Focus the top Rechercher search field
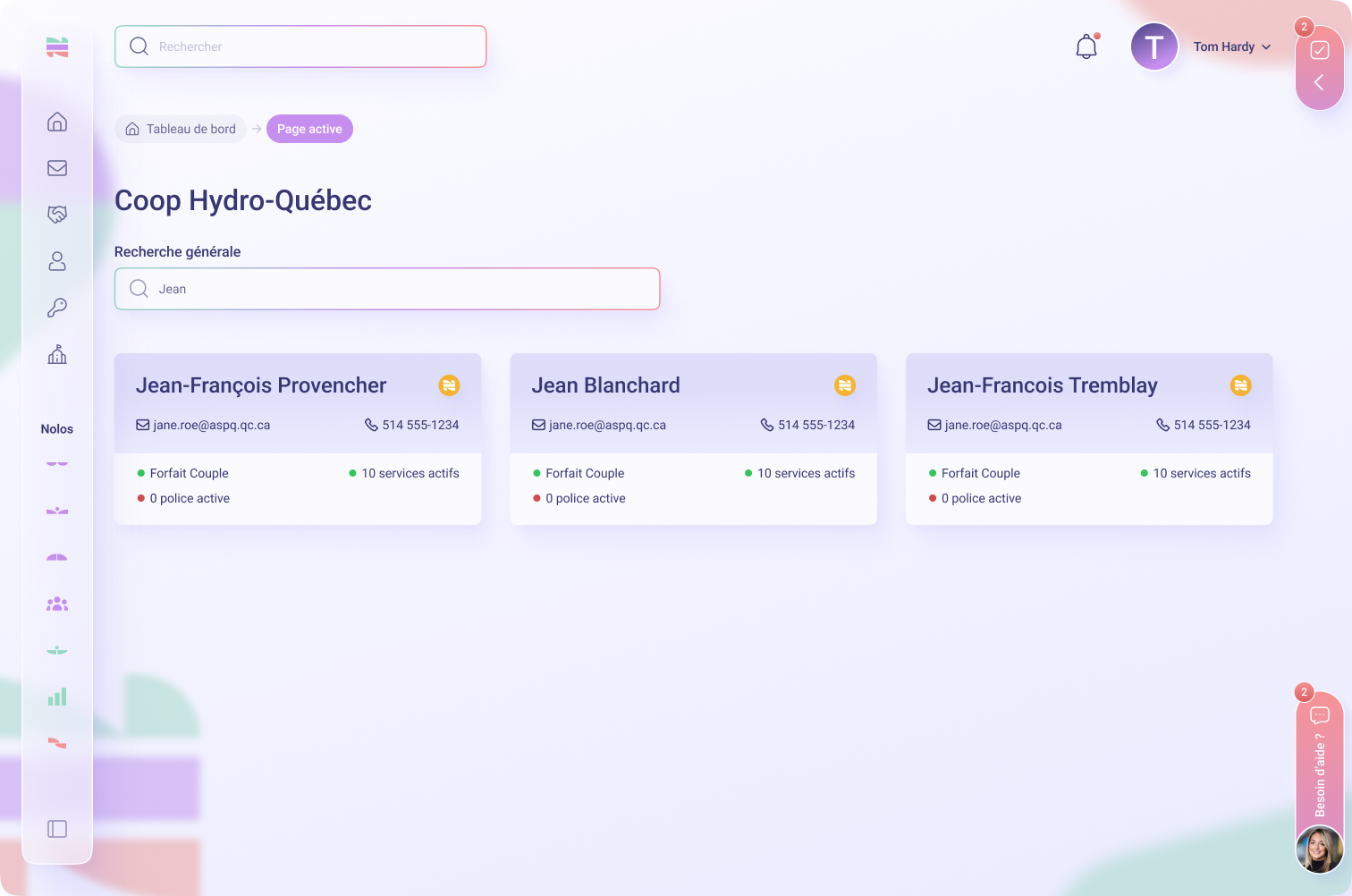This screenshot has height=896, width=1352. coord(300,46)
